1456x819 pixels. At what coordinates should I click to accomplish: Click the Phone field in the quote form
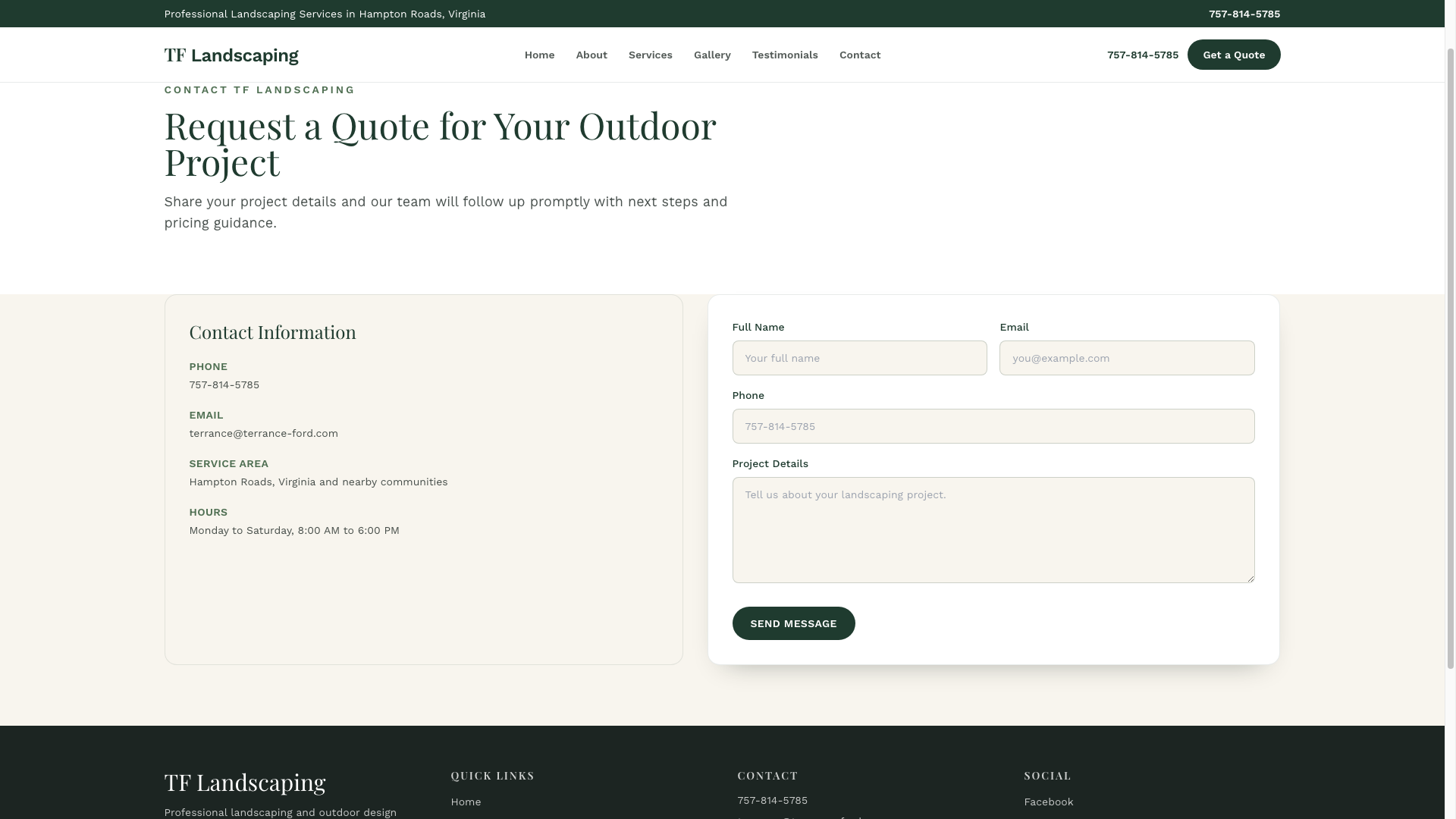(x=993, y=425)
